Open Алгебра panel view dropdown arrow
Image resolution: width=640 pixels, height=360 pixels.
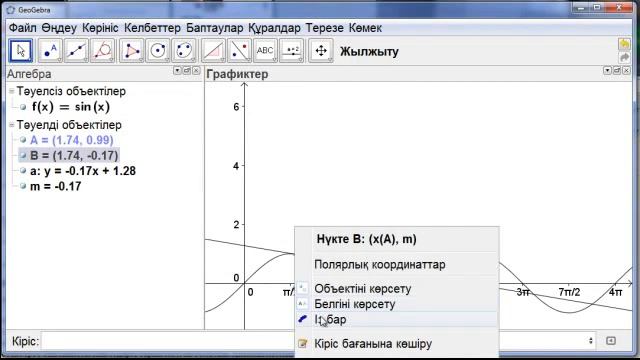pos(177,71)
